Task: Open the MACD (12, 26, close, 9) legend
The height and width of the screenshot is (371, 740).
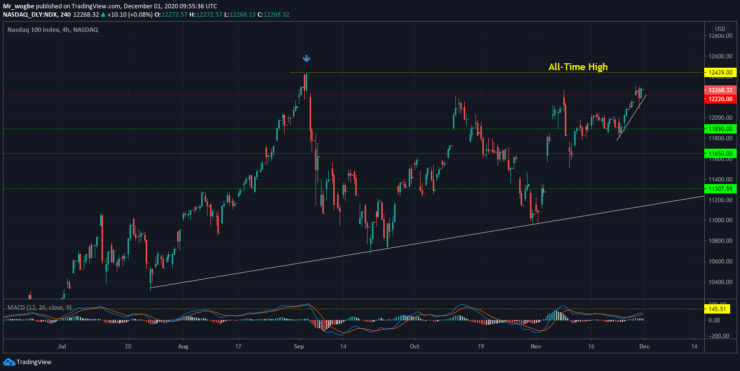Action: point(40,308)
